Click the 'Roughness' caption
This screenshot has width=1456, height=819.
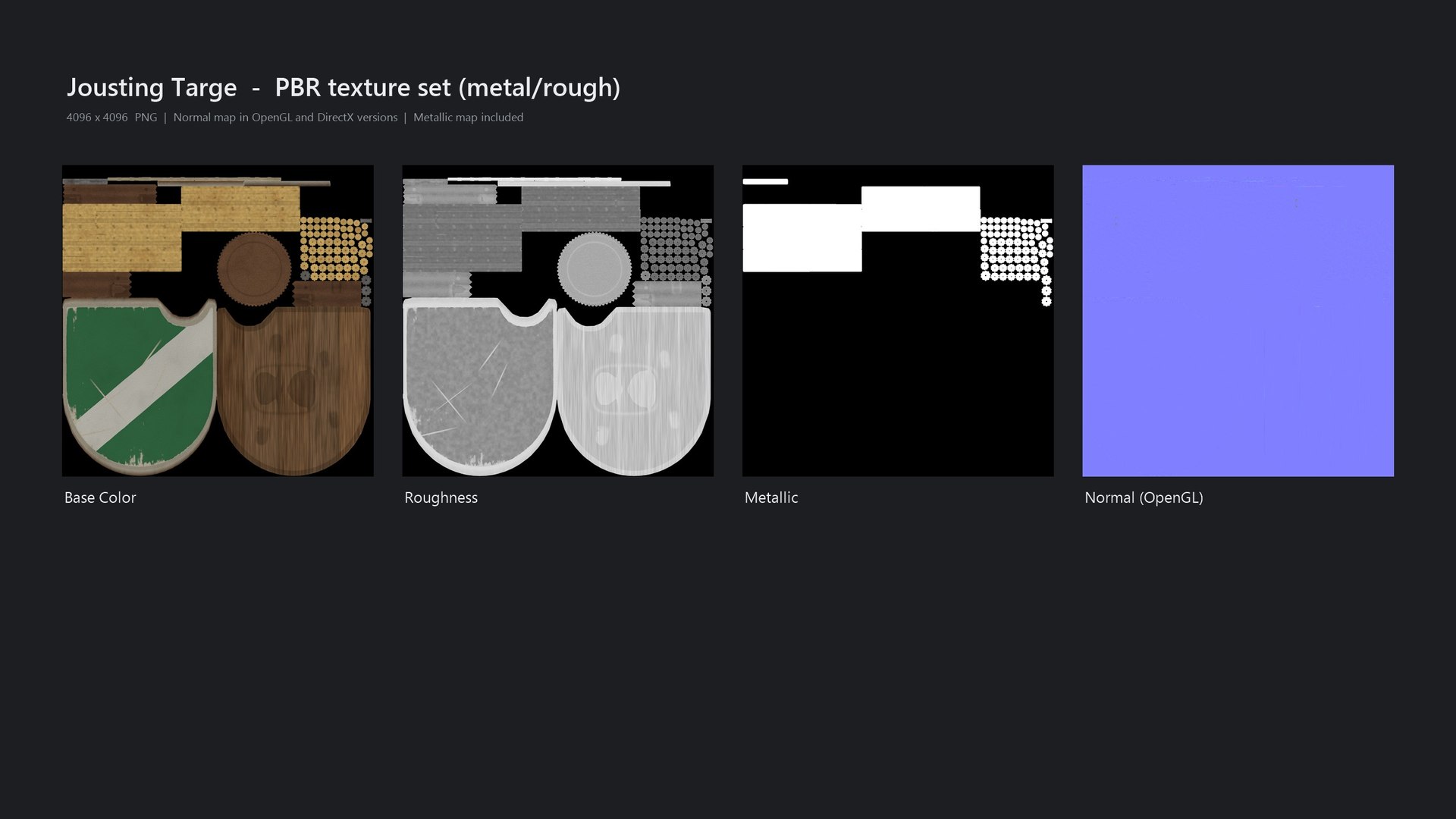point(441,498)
